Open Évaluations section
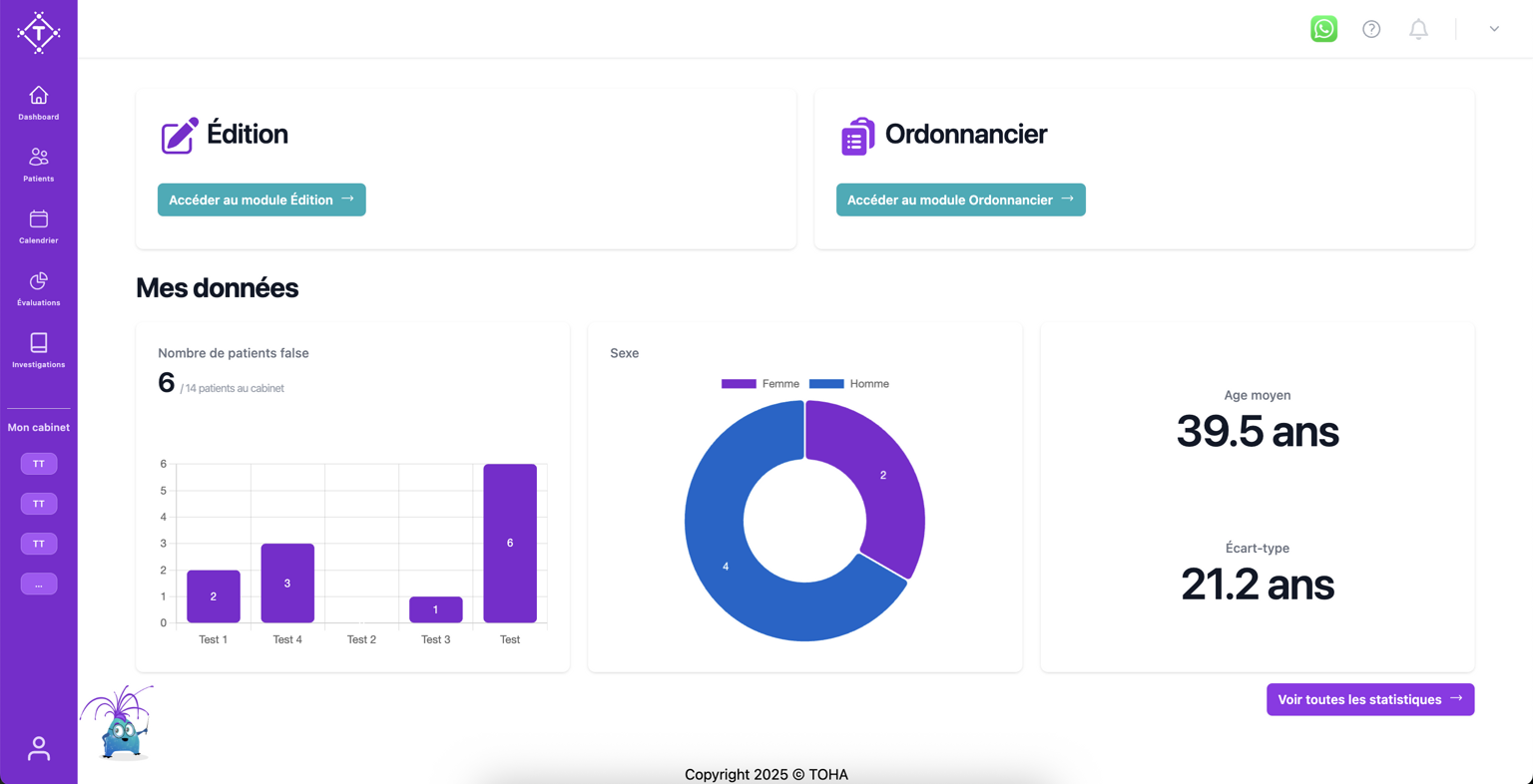The height and width of the screenshot is (784, 1533). 39,288
